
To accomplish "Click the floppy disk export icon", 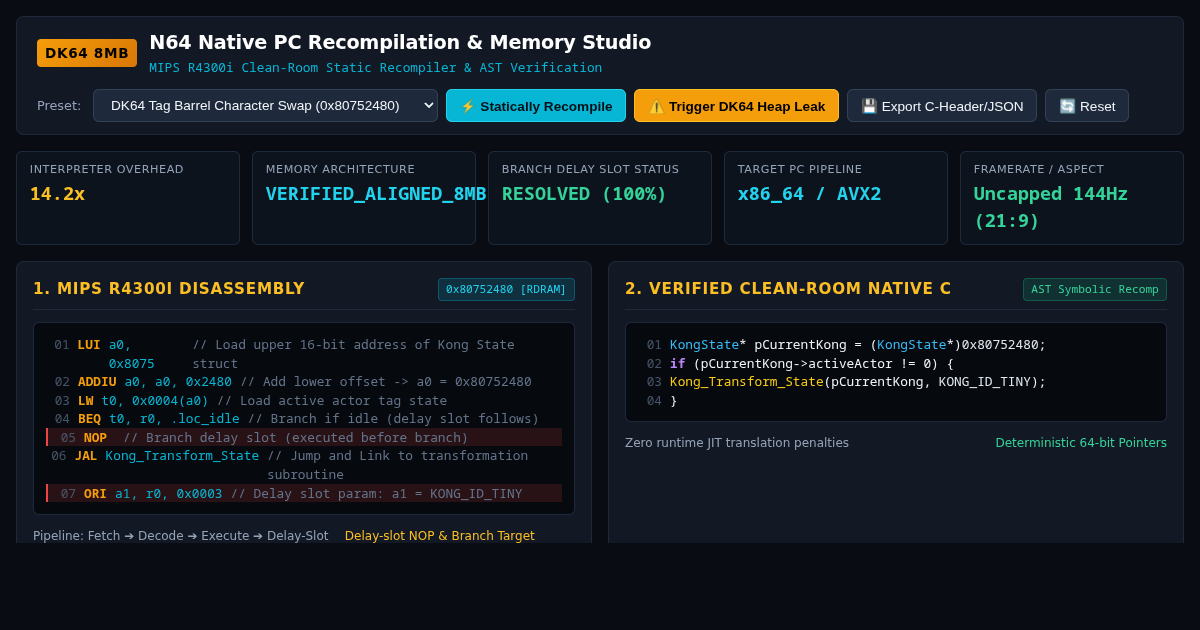I will pos(869,106).
